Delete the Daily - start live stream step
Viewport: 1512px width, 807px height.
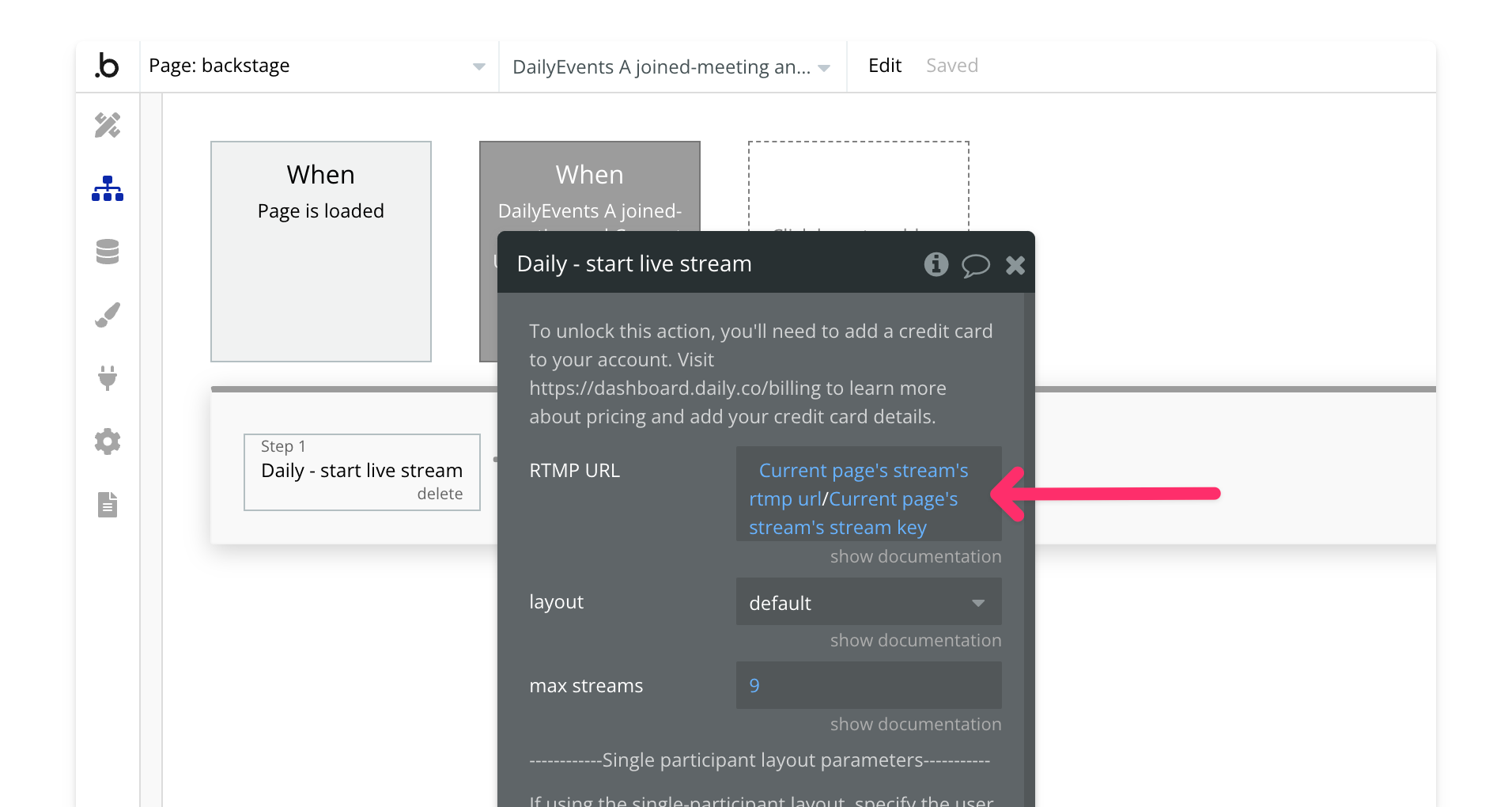[x=440, y=493]
